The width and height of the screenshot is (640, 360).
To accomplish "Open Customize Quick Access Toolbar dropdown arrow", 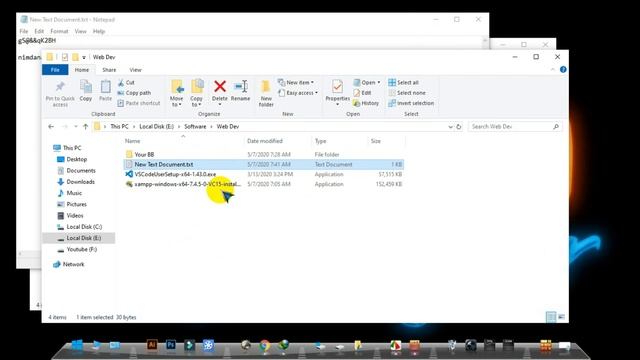I will pyautogui.click(x=84, y=57).
